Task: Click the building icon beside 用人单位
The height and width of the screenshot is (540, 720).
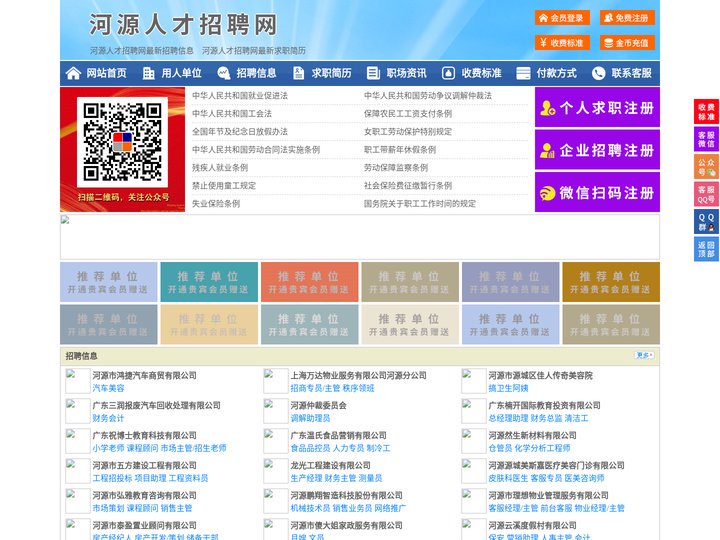Action: click(x=148, y=73)
